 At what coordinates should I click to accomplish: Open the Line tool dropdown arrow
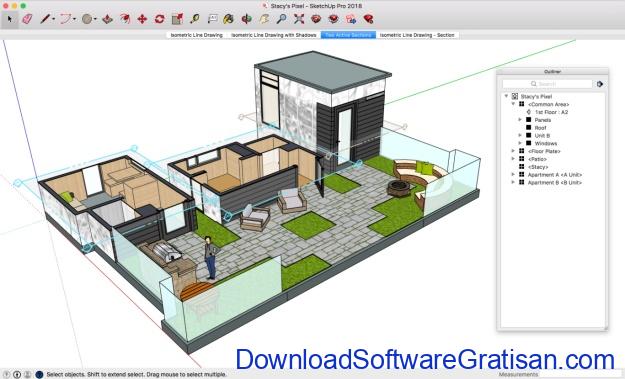54,19
